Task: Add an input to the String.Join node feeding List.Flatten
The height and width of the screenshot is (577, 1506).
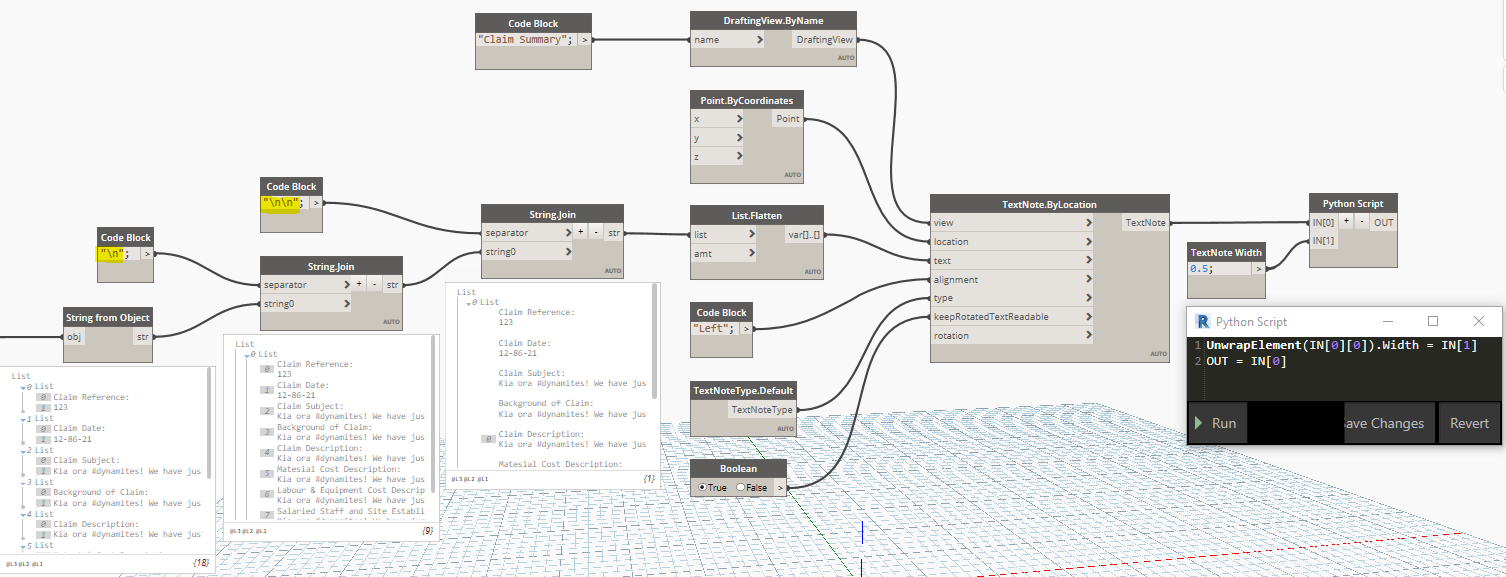Action: 581,232
